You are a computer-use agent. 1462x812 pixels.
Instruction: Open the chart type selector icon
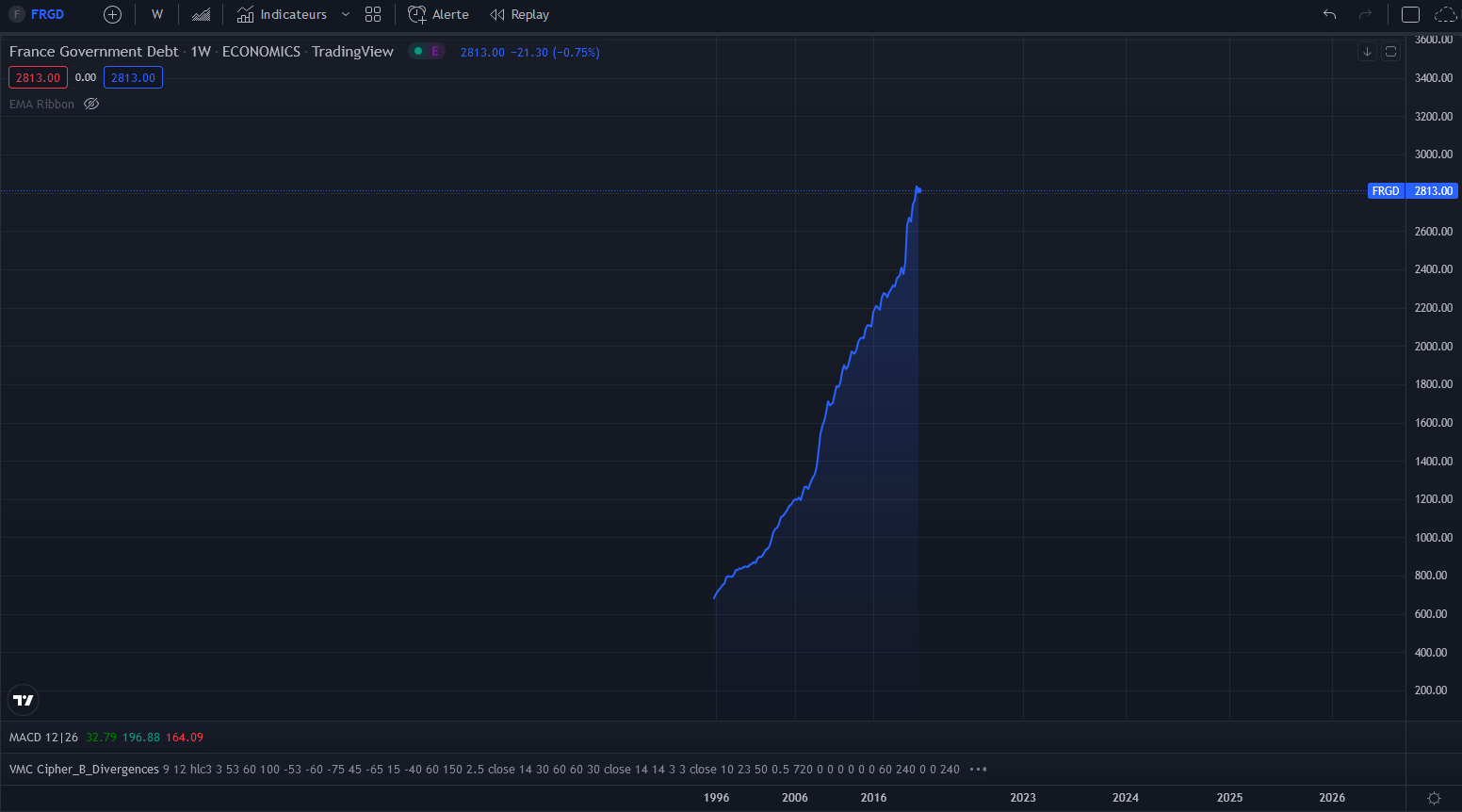click(201, 14)
